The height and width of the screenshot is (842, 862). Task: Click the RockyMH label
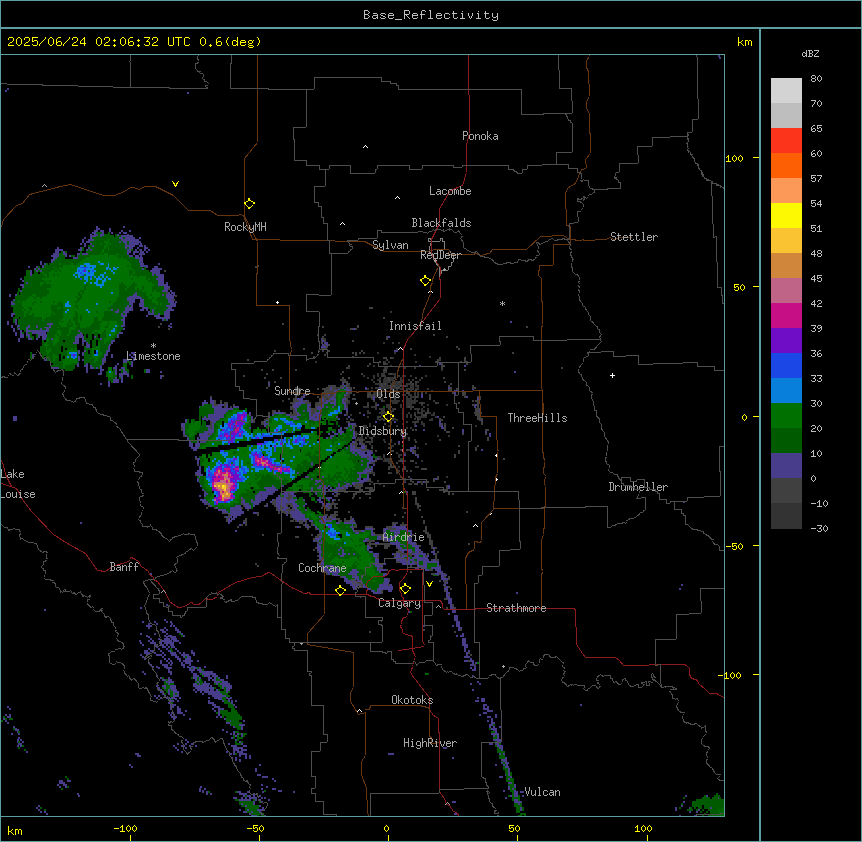tap(245, 227)
